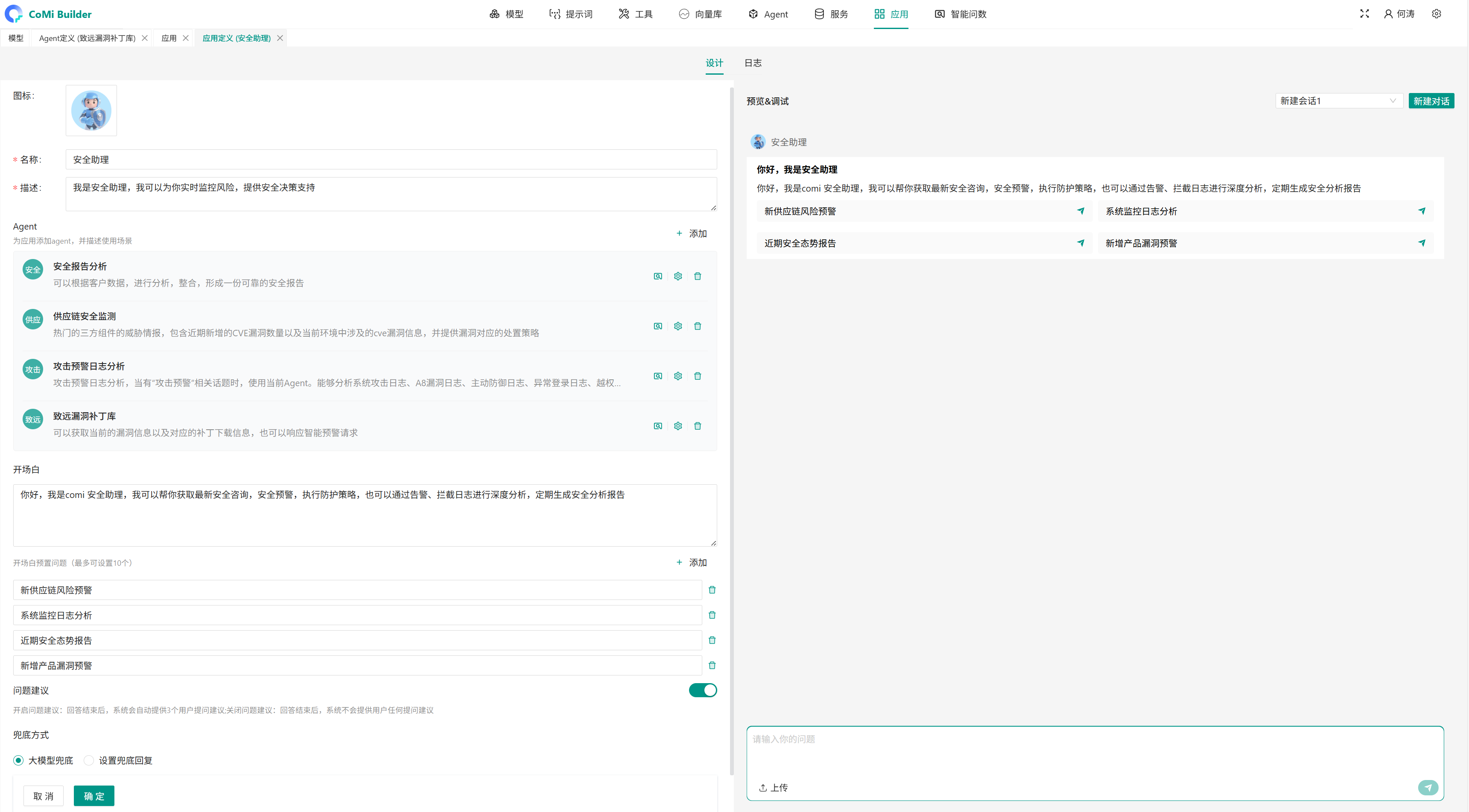Click 添加 to add an Agent

pos(691,234)
